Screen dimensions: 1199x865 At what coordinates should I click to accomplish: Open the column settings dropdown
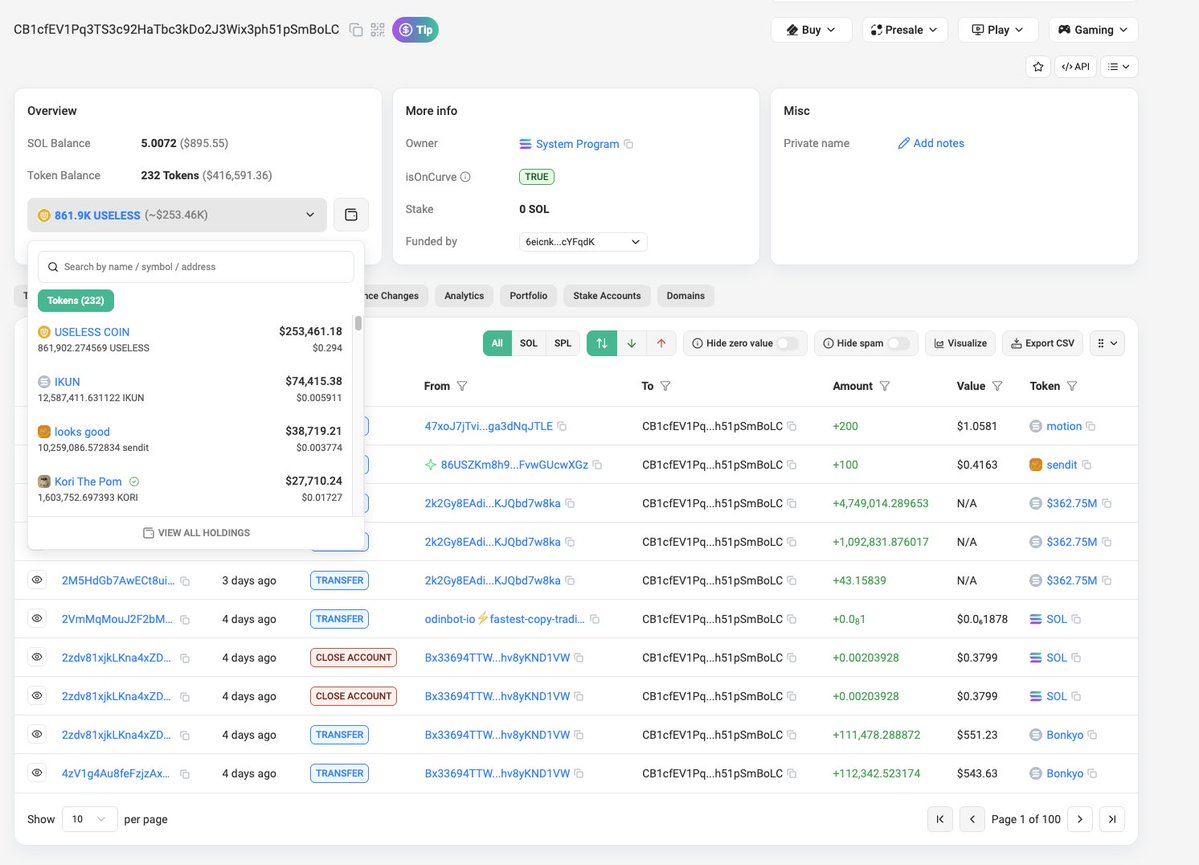click(x=1107, y=343)
